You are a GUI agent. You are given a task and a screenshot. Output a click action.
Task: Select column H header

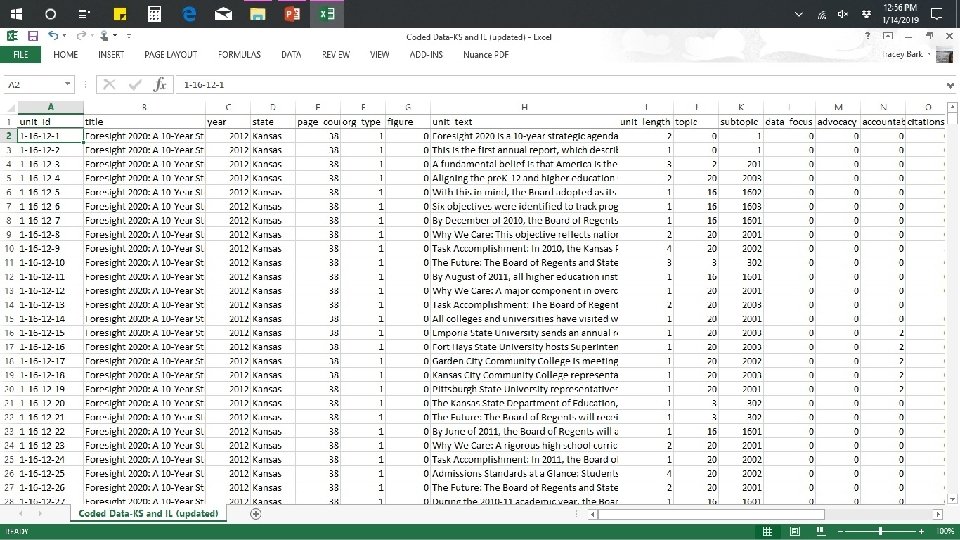524,107
